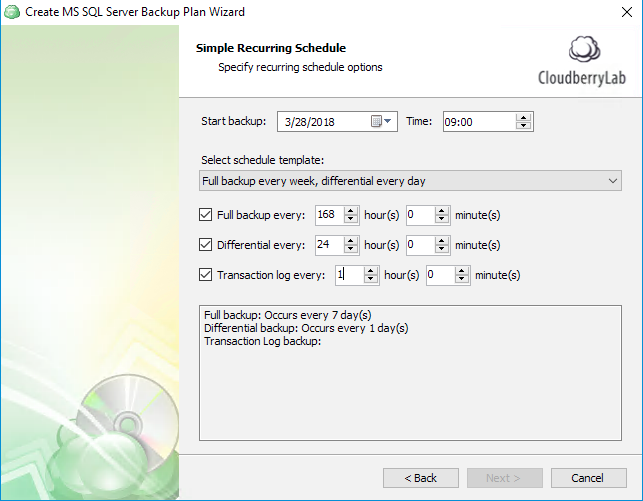Decrease the Time value with down arrow

click(523, 126)
